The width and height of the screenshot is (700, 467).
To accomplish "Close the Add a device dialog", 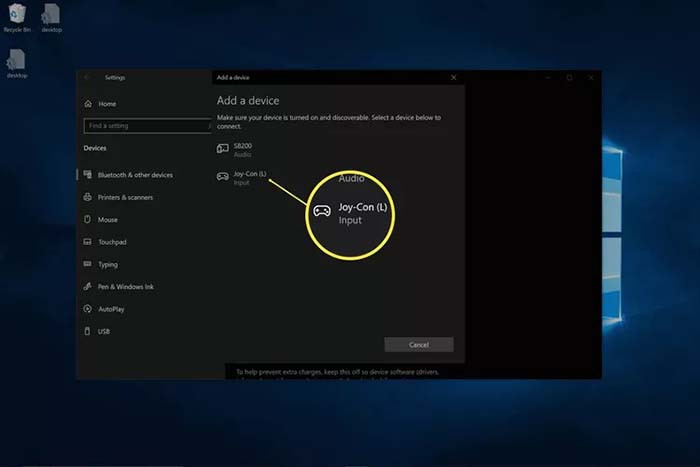I will (x=454, y=77).
